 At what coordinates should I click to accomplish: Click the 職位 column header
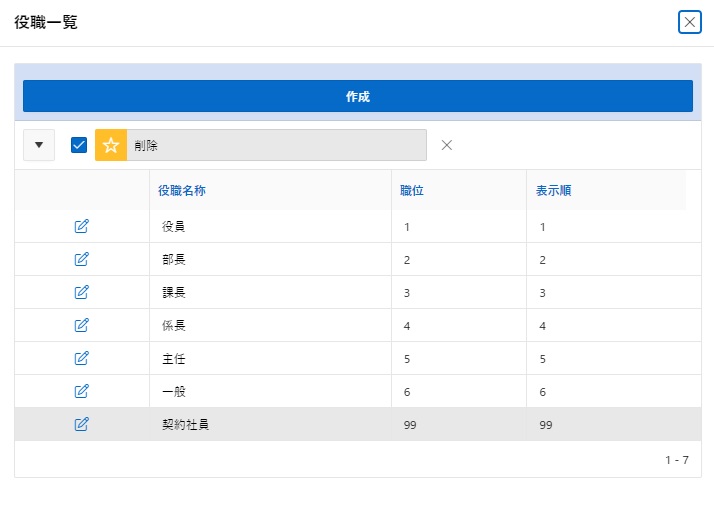(x=412, y=190)
